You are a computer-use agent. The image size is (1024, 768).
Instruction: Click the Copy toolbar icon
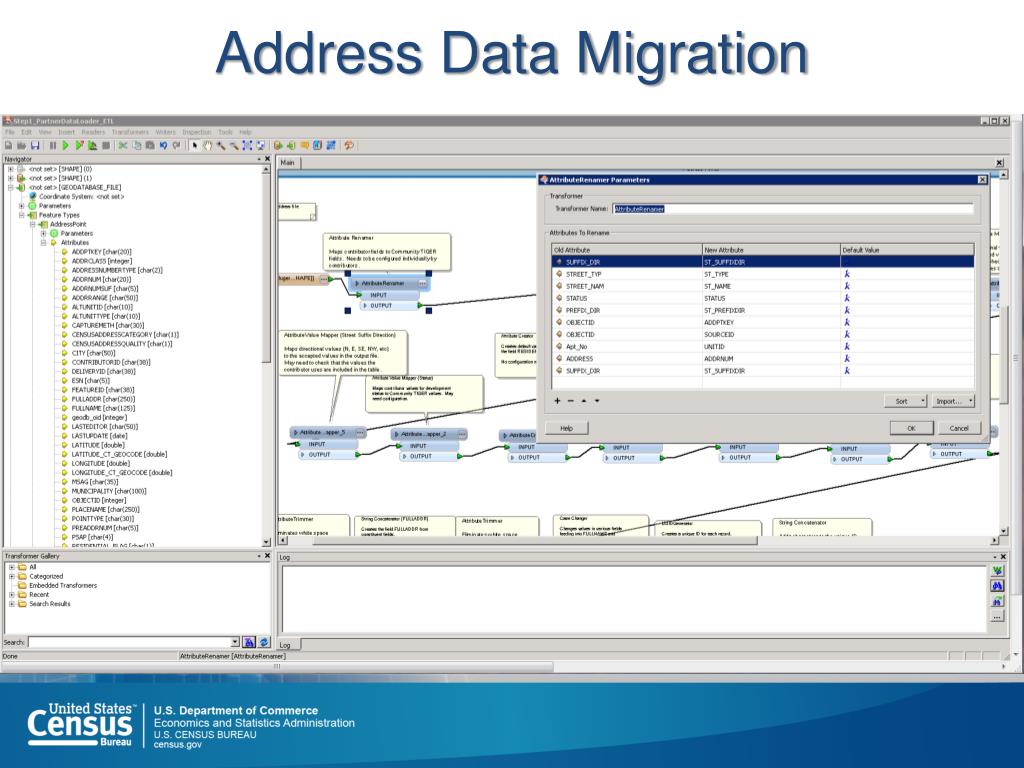[x=136, y=146]
